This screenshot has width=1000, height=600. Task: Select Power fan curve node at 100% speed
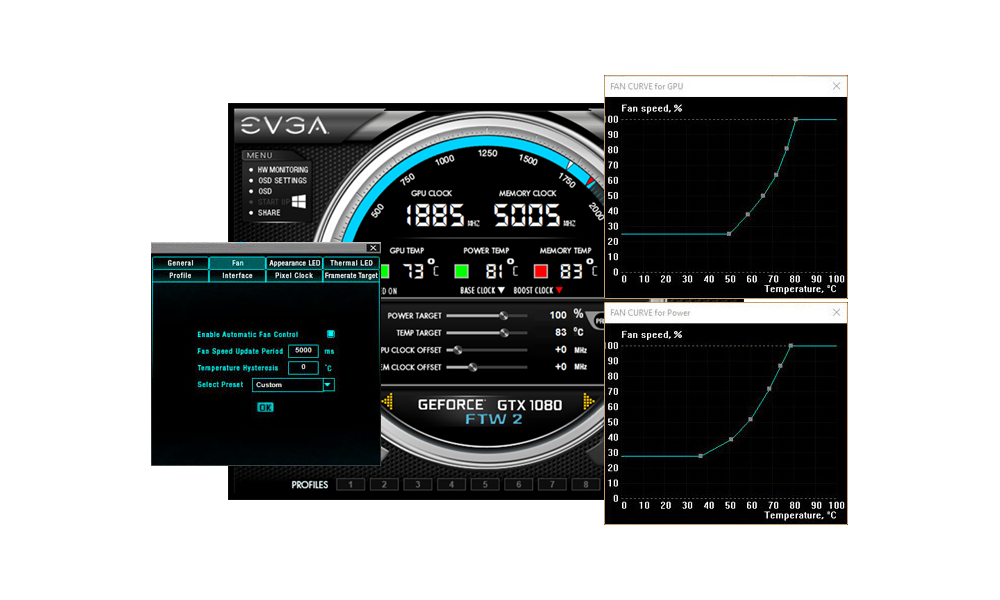[x=791, y=346]
